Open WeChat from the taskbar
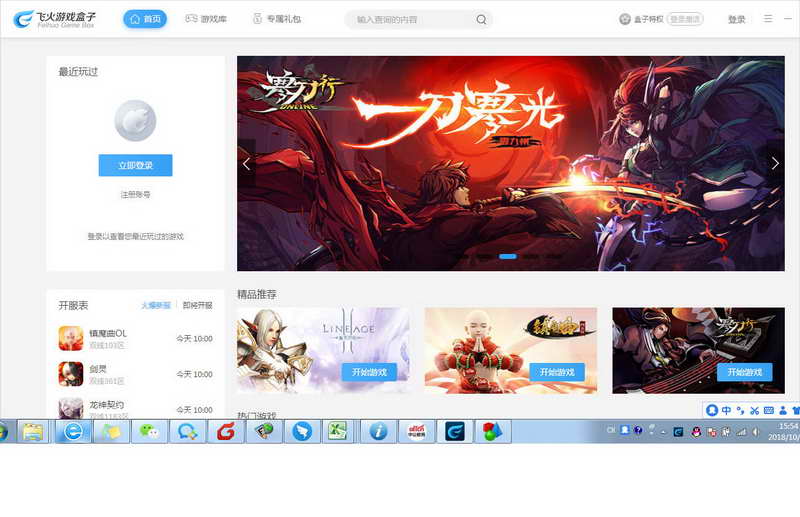 click(x=149, y=432)
